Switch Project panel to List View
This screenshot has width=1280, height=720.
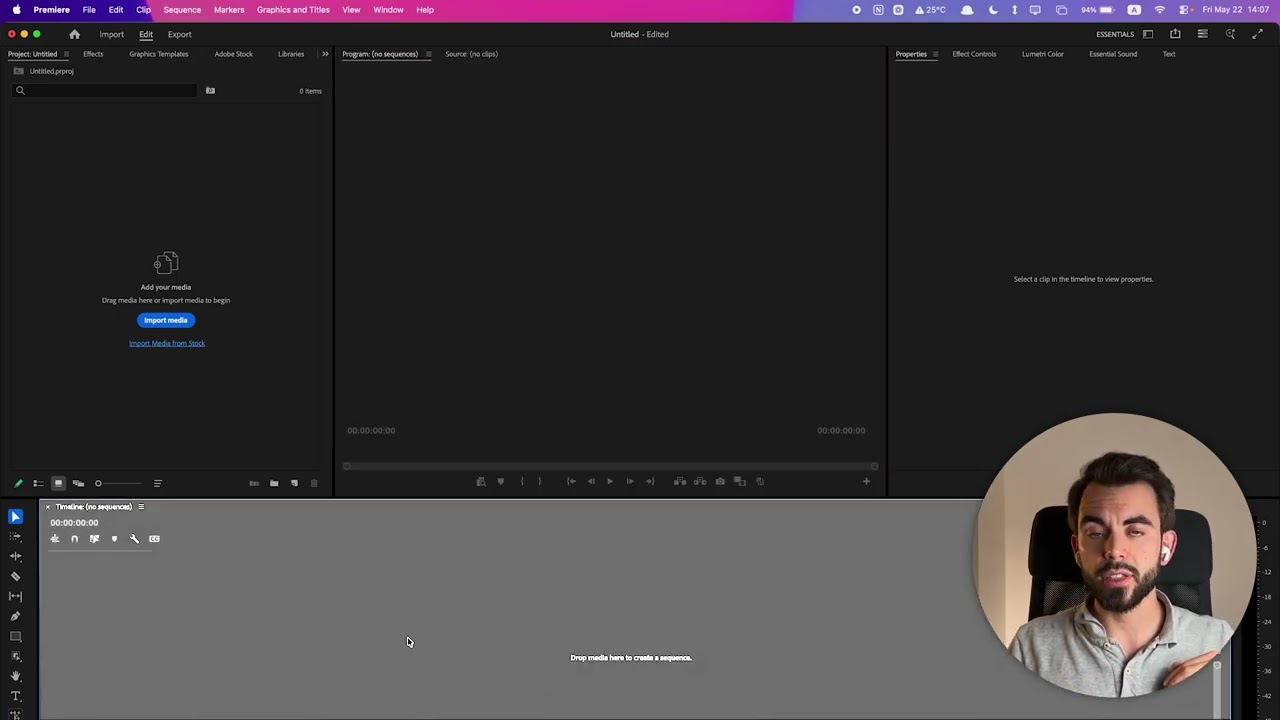(x=38, y=483)
